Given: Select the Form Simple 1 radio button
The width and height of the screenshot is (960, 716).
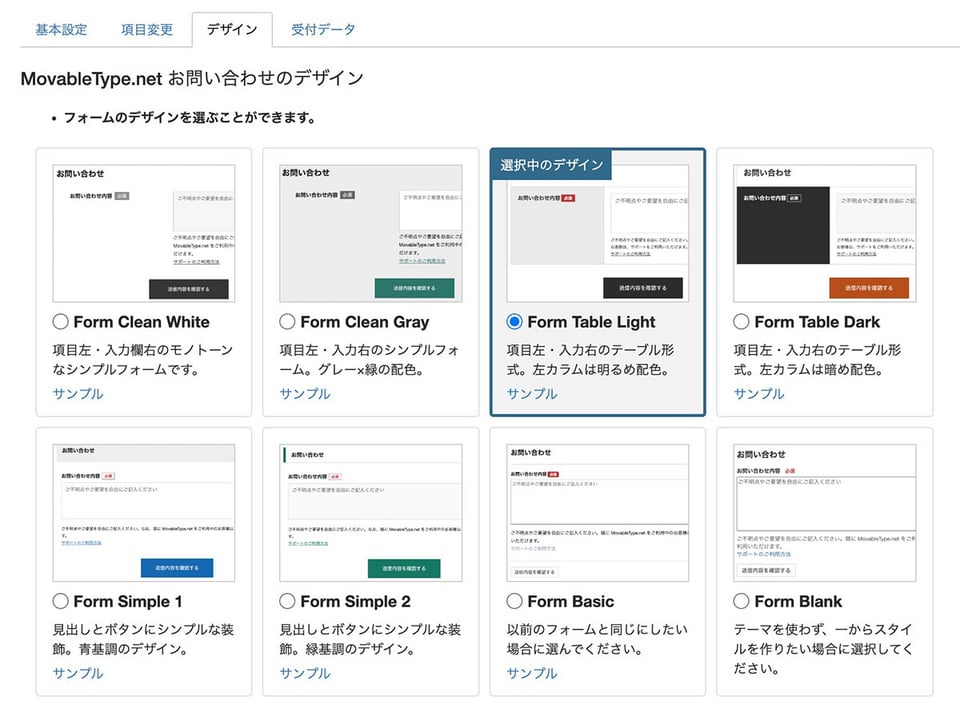Looking at the screenshot, I should 60,601.
